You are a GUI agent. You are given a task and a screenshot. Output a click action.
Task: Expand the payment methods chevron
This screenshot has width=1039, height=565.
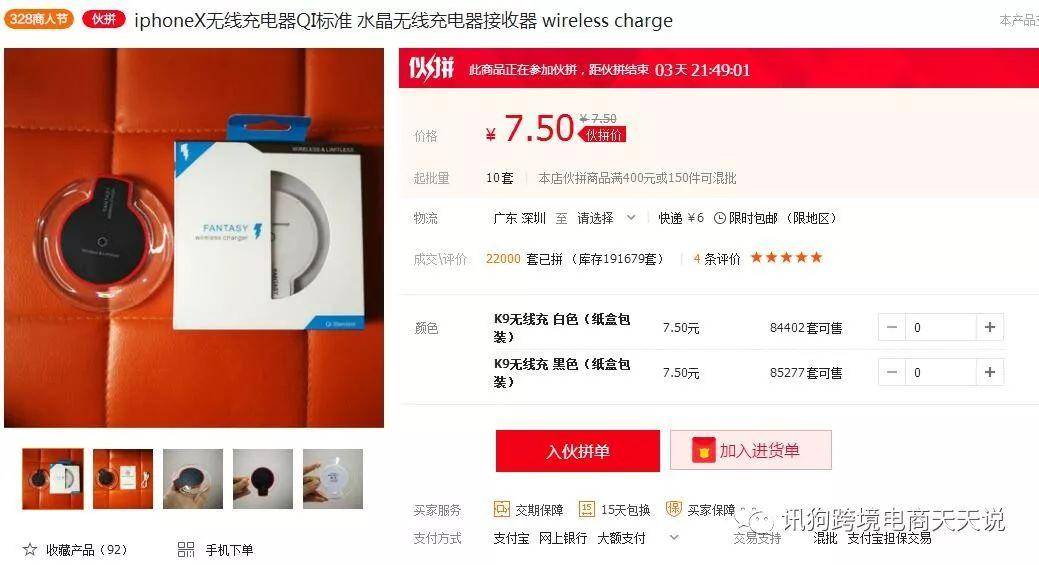point(674,537)
